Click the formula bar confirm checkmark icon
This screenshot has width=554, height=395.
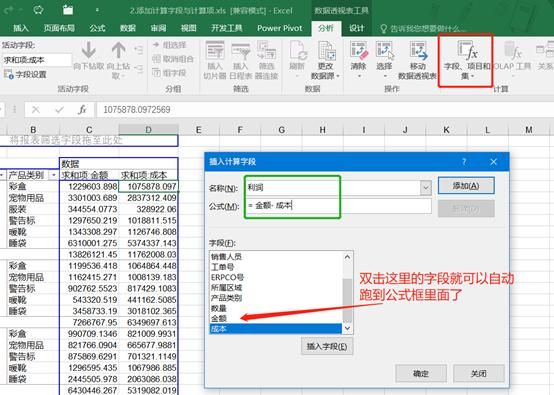pos(59,110)
